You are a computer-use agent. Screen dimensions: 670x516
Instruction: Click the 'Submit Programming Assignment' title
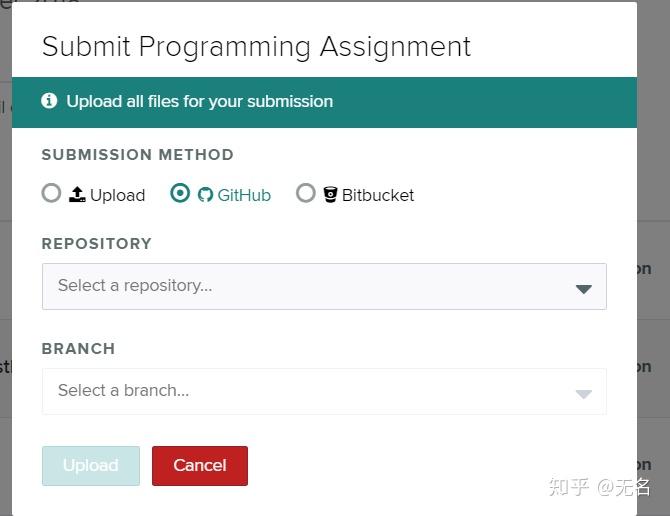[256, 47]
